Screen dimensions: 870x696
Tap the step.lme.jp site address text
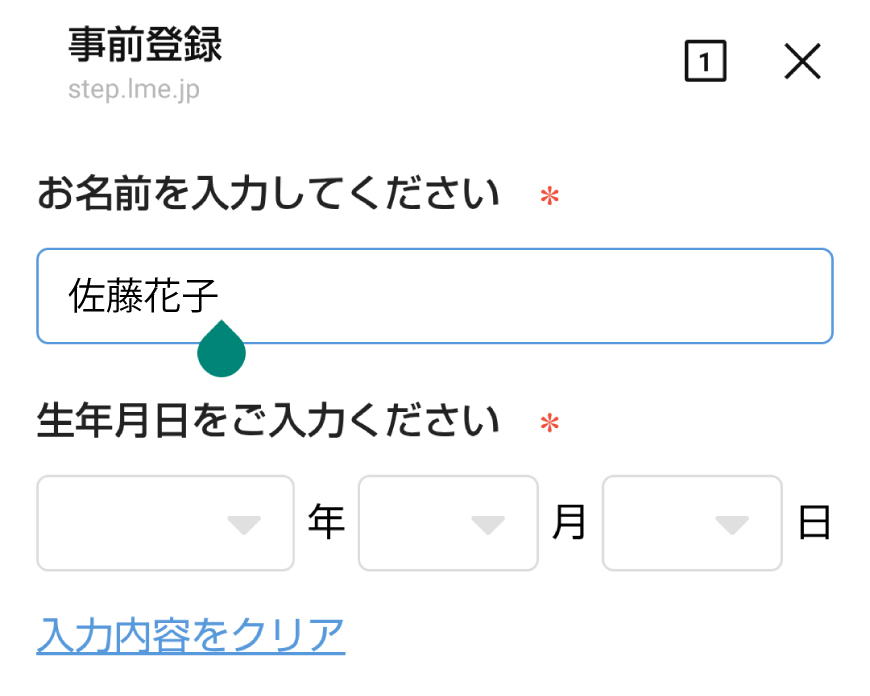tap(132, 90)
